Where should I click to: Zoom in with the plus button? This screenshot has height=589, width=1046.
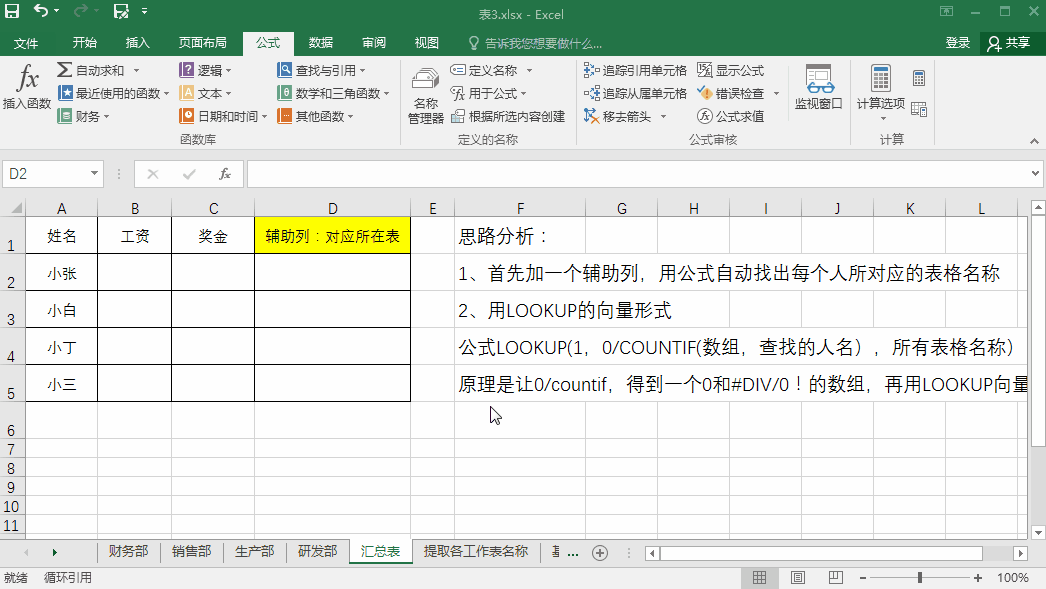(x=978, y=578)
